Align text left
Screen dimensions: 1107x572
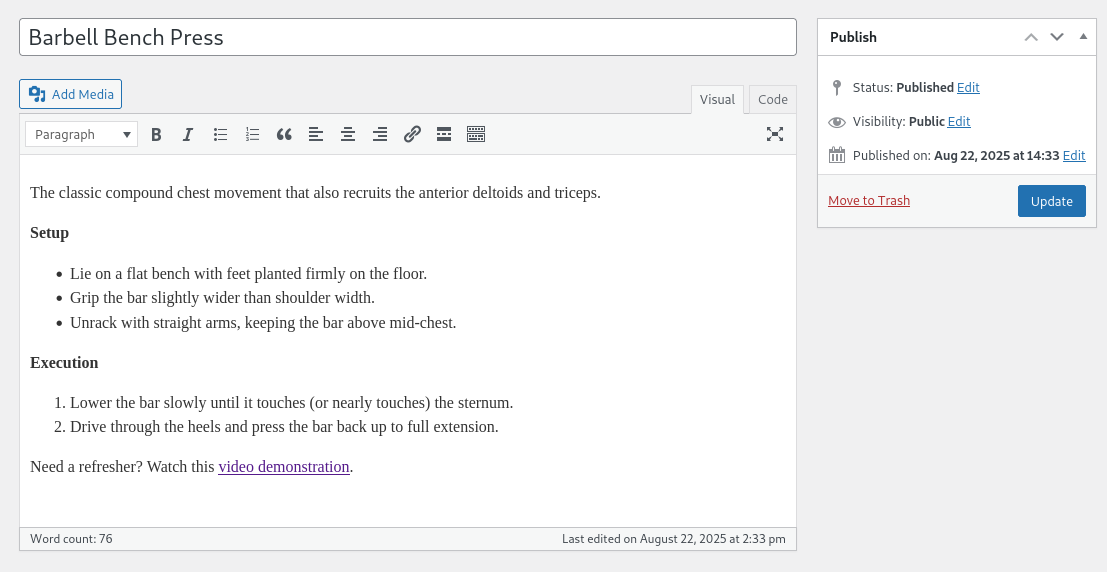316,134
